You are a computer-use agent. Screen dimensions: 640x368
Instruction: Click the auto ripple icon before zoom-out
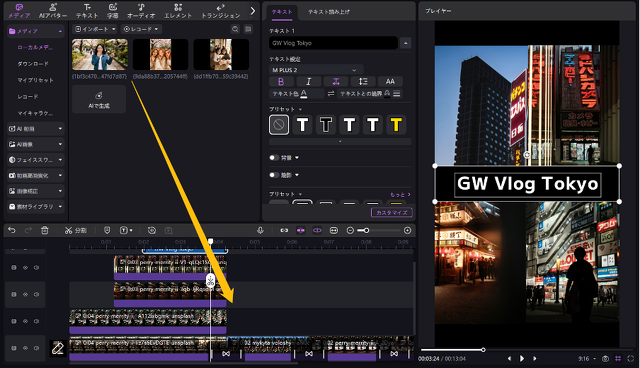[333, 231]
